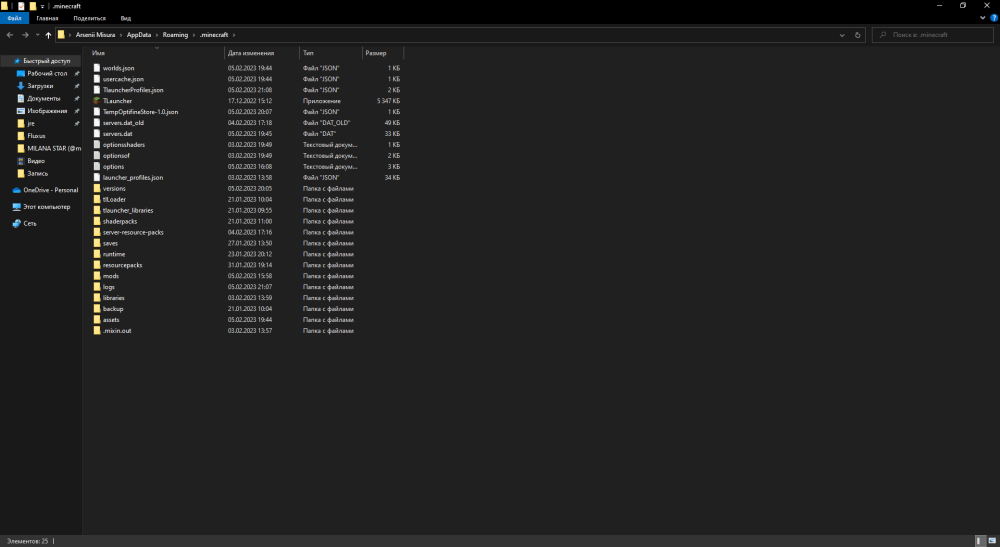Click the search .minecraft input field
This screenshot has height=547, width=1000.
pyautogui.click(x=932, y=35)
